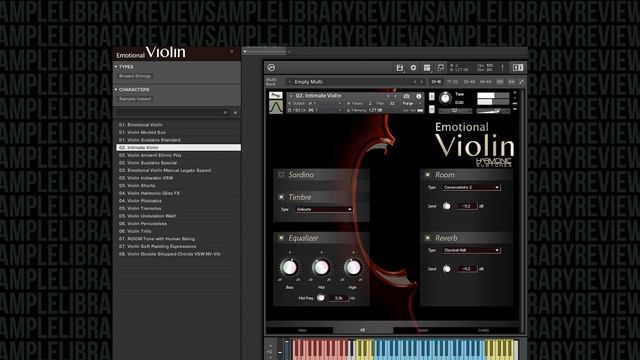Screen dimensions: 640x360
Task: Toggle the browser side pane icon
Action: [x=518, y=68]
